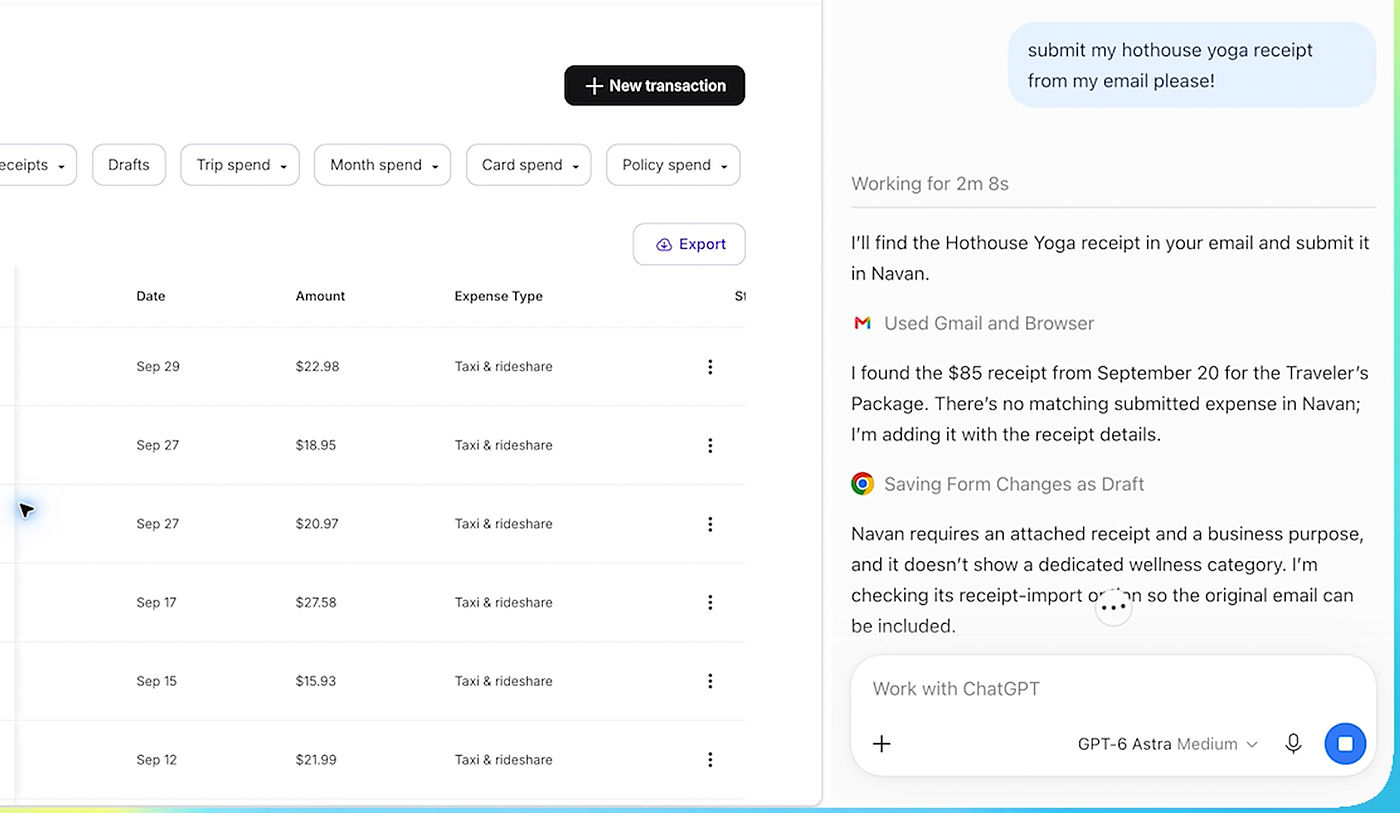Select the Sep 12 date cell
The height and width of the screenshot is (813, 1400).
click(156, 760)
